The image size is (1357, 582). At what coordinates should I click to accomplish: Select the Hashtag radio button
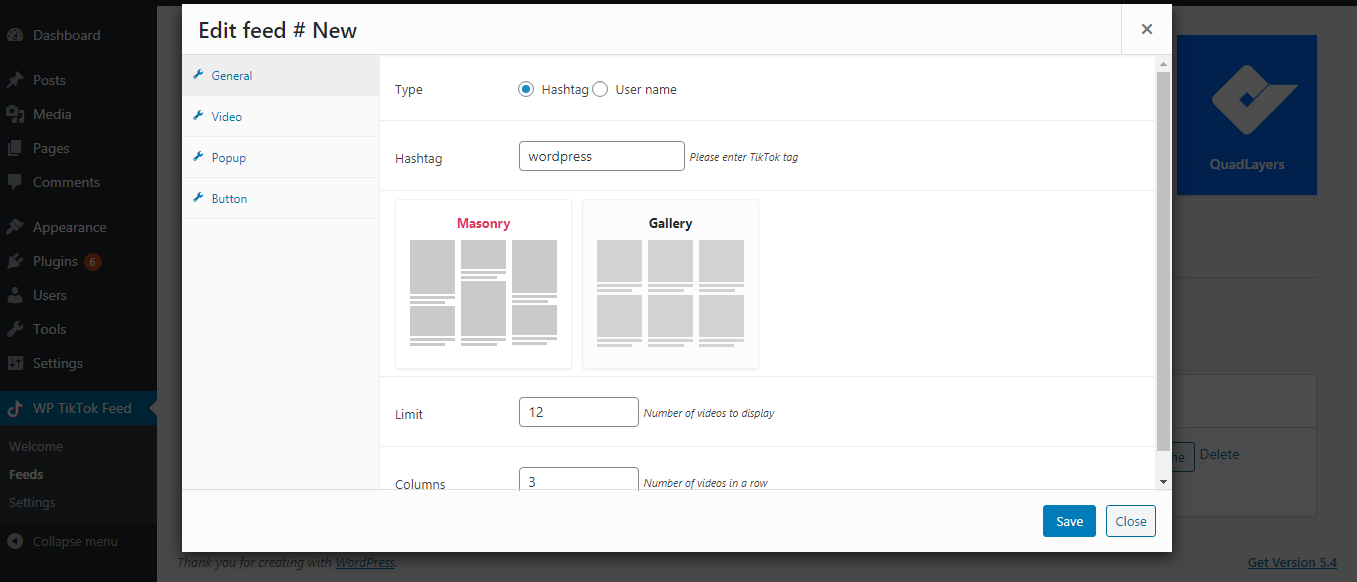[526, 89]
